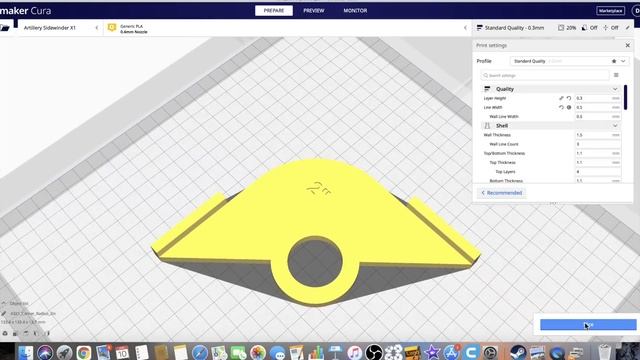
Task: Edit the Wall Thickness value field
Action: (x=598, y=135)
